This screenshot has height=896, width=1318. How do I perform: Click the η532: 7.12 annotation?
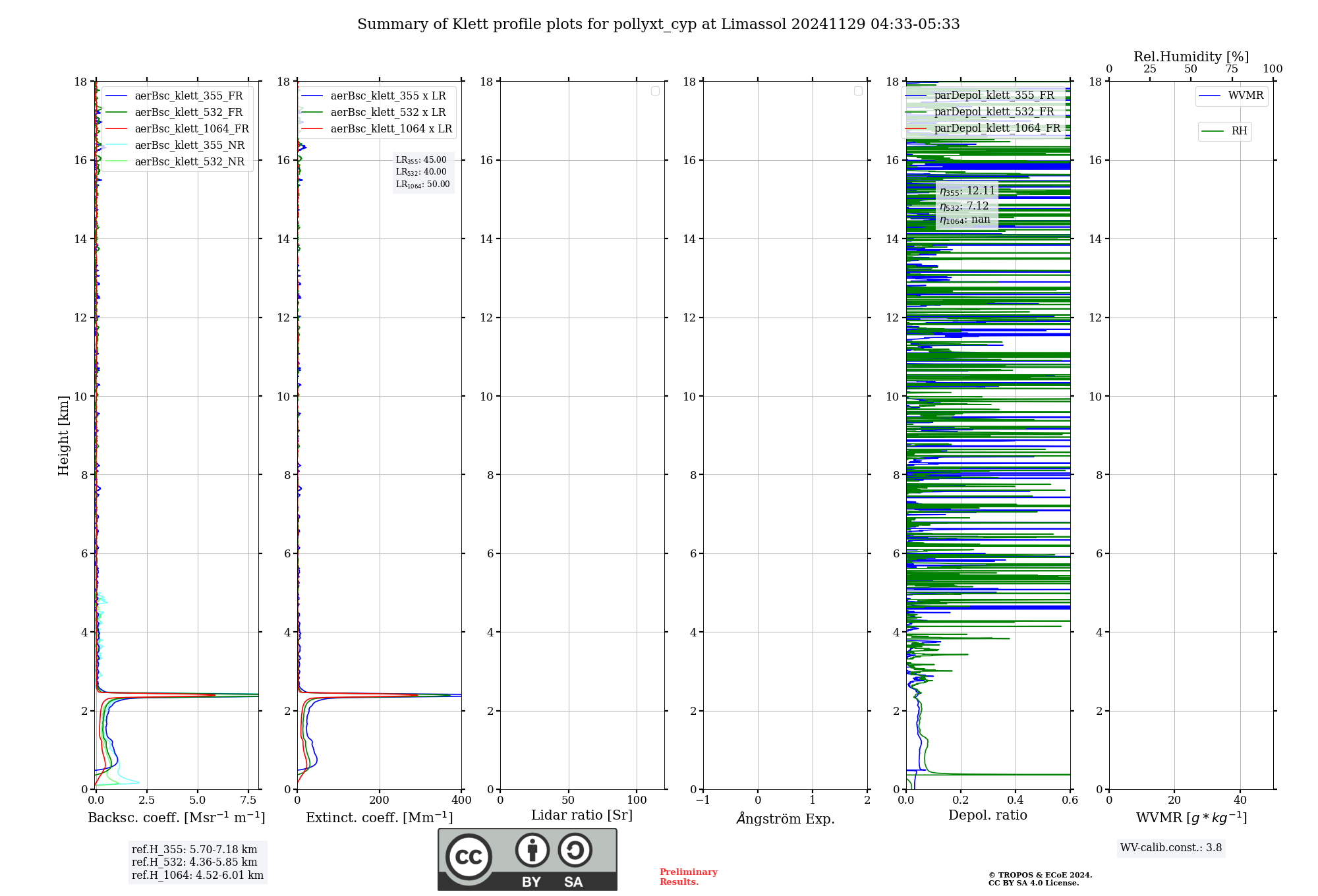coord(964,206)
